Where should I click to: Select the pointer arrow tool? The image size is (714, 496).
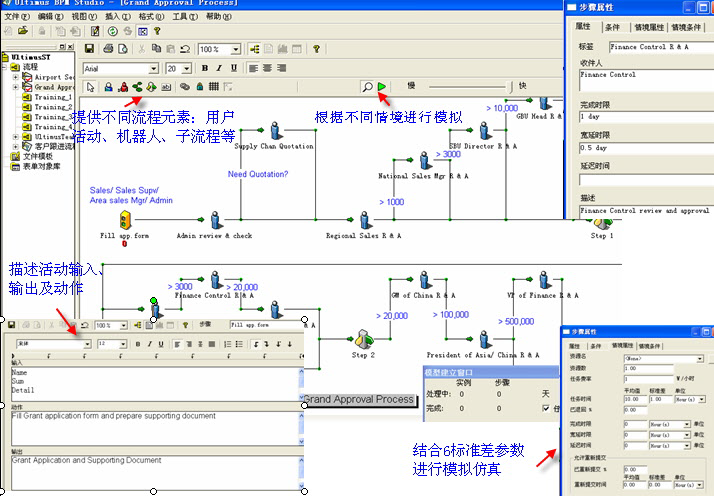pos(92,88)
